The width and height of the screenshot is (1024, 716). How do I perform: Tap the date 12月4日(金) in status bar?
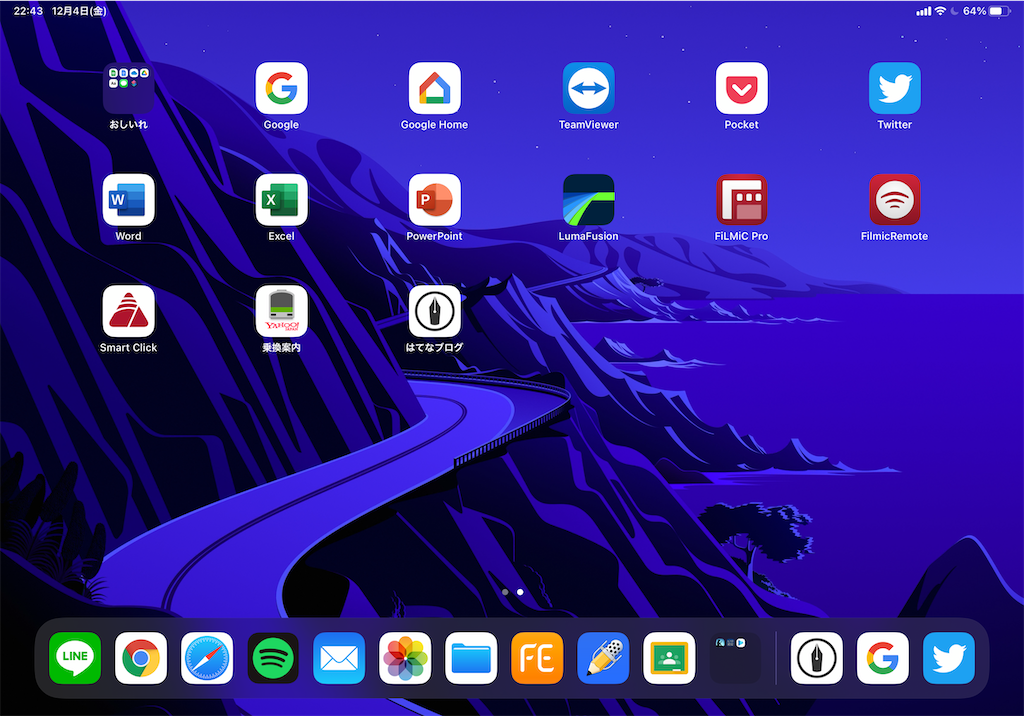pyautogui.click(x=79, y=11)
